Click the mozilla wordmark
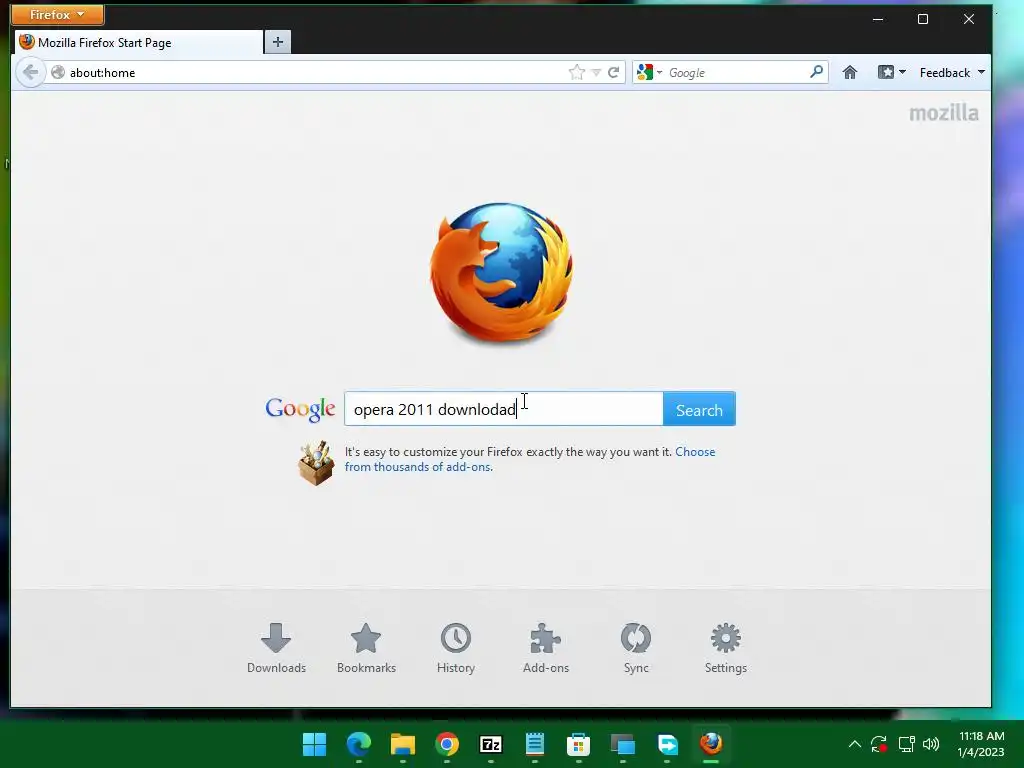The image size is (1024, 768). 944,113
